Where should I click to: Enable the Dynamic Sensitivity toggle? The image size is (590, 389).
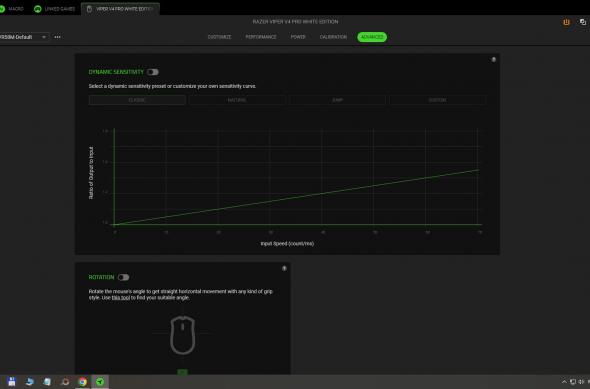[x=153, y=72]
